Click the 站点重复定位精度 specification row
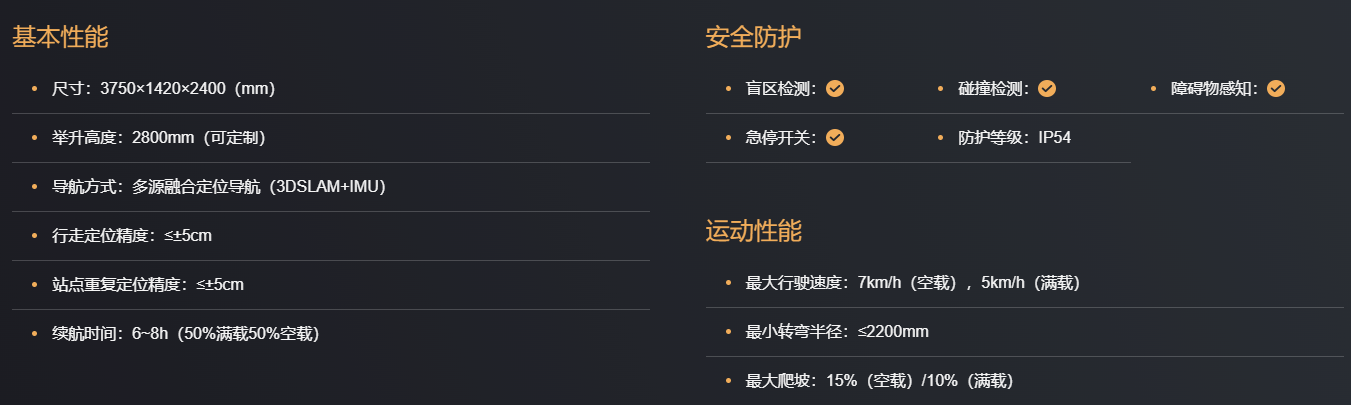This screenshot has width=1351, height=405. point(147,285)
